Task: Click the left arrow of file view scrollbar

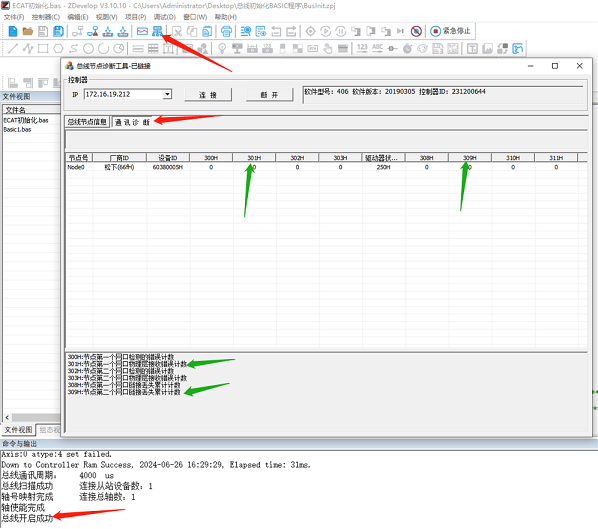Action: [7, 418]
